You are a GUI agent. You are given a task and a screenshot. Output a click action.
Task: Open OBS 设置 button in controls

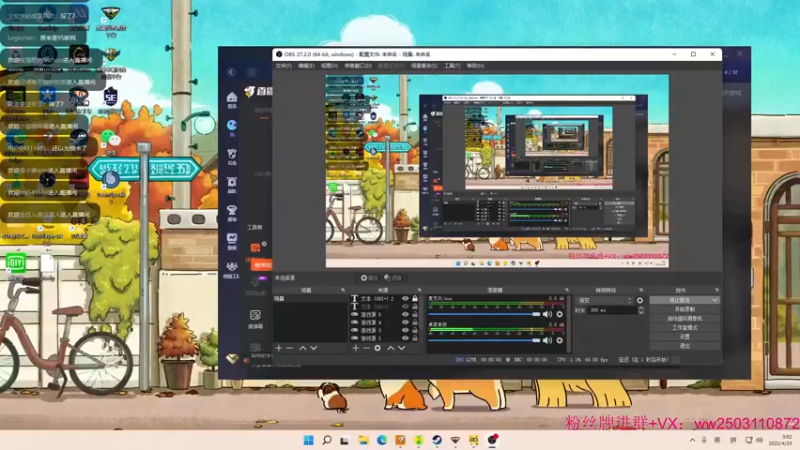(x=684, y=337)
